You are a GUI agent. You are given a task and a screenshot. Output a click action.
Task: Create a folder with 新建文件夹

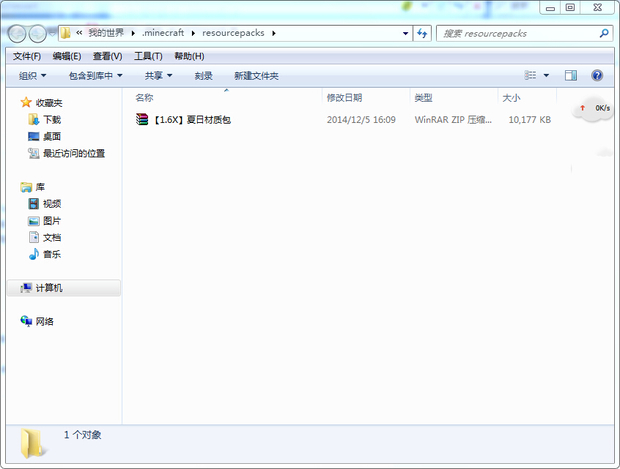pyautogui.click(x=256, y=76)
